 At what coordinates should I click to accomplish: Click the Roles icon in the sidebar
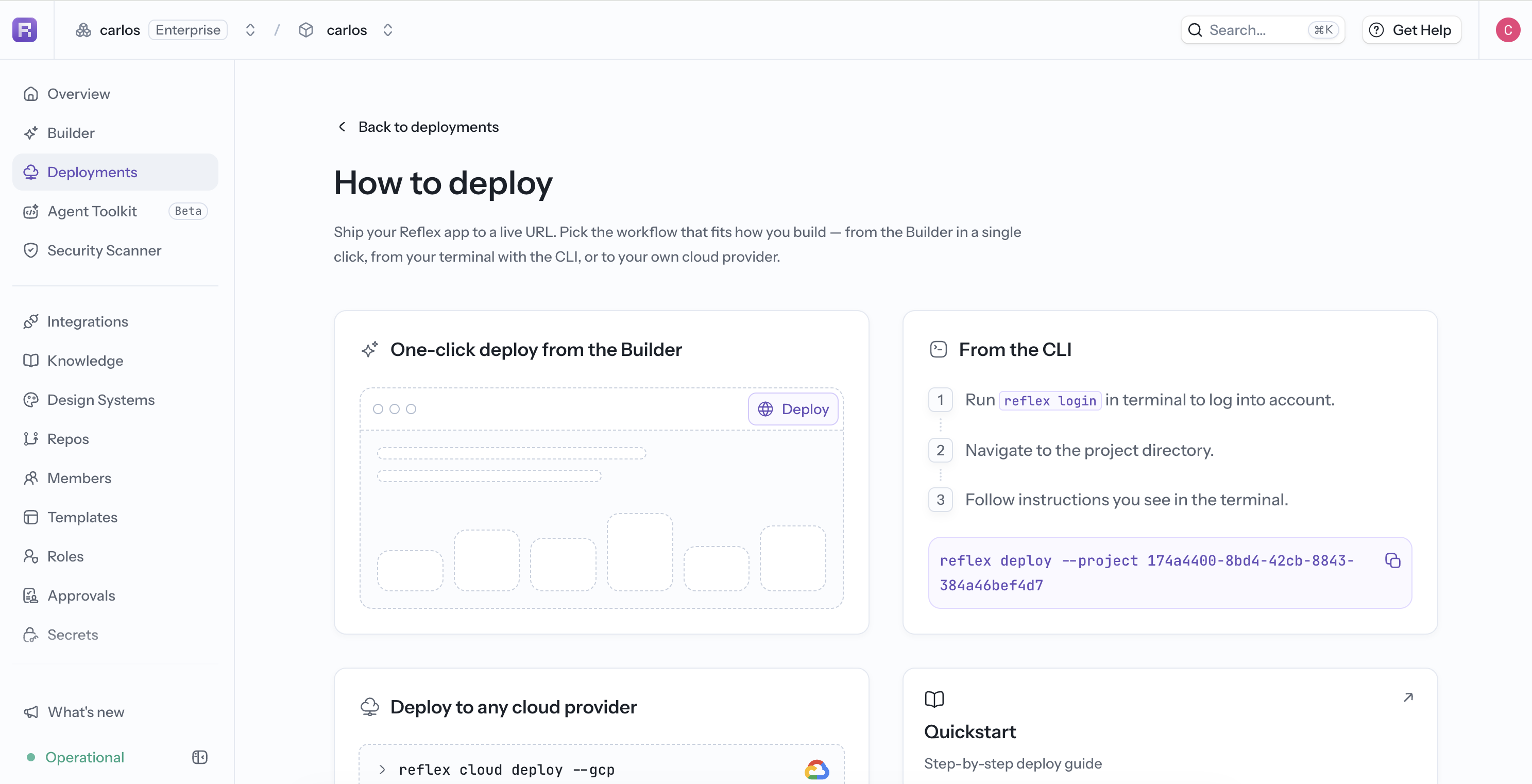(31, 556)
